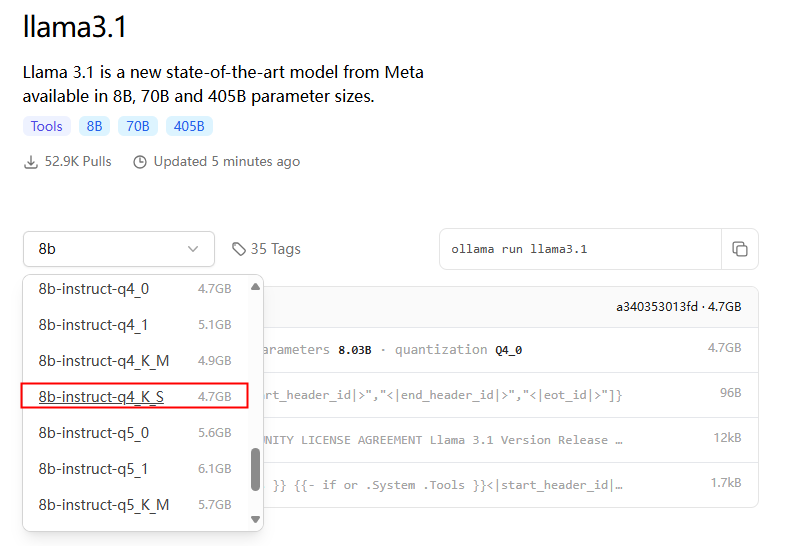Select 8b-instruct-q4_K_S from the list
Screen dimensions: 799x546
[x=135, y=396]
